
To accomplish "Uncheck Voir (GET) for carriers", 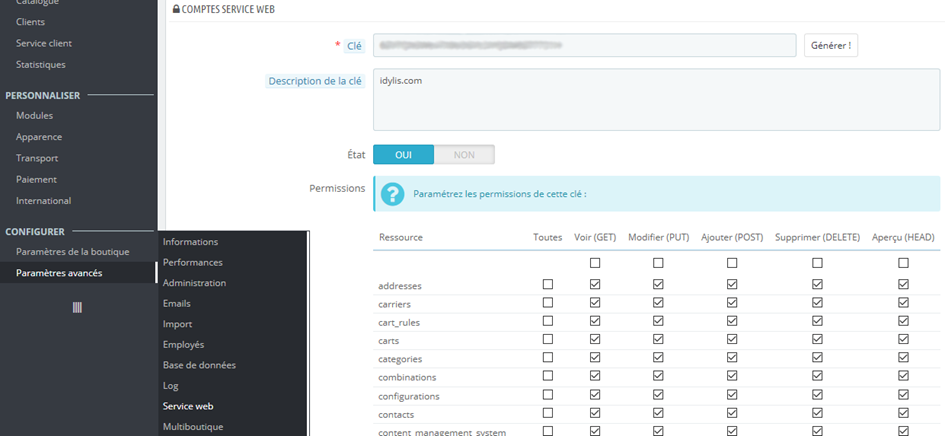I will pyautogui.click(x=595, y=303).
